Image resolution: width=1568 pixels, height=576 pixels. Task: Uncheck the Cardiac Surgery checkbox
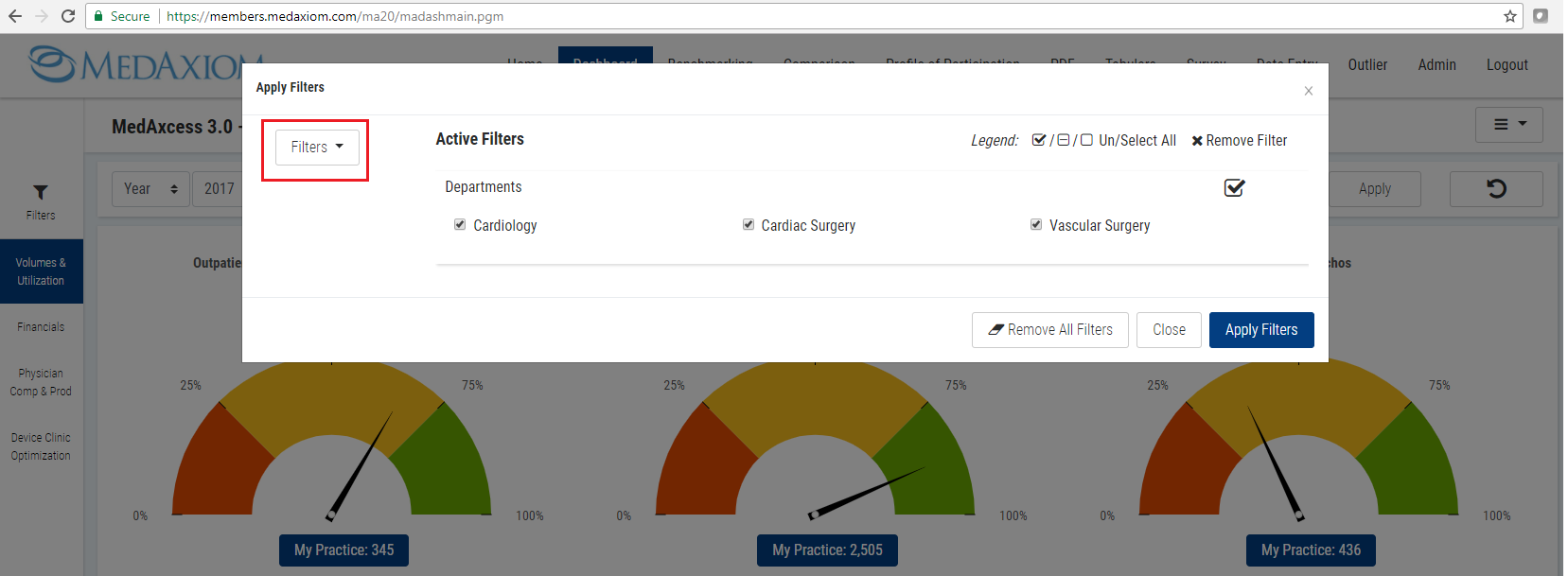click(x=749, y=225)
